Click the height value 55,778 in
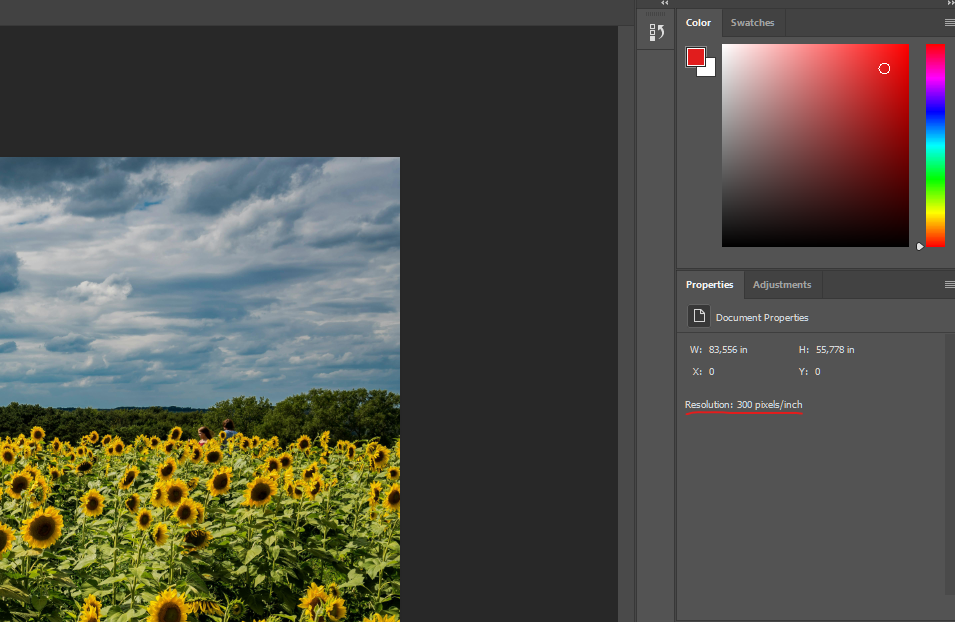 [835, 350]
